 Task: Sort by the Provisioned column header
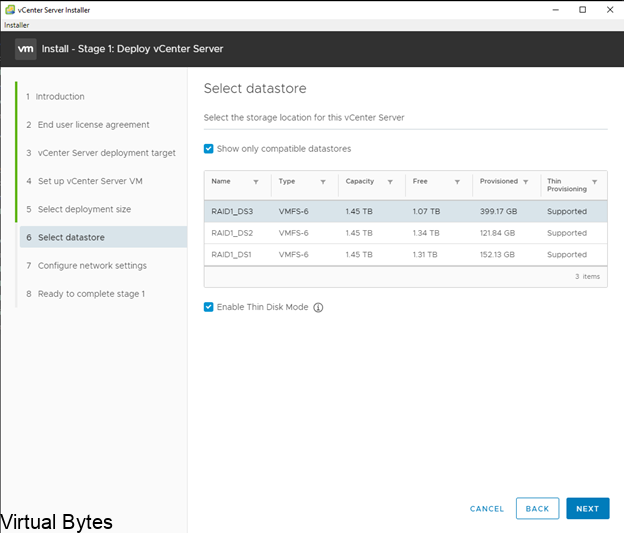499,182
